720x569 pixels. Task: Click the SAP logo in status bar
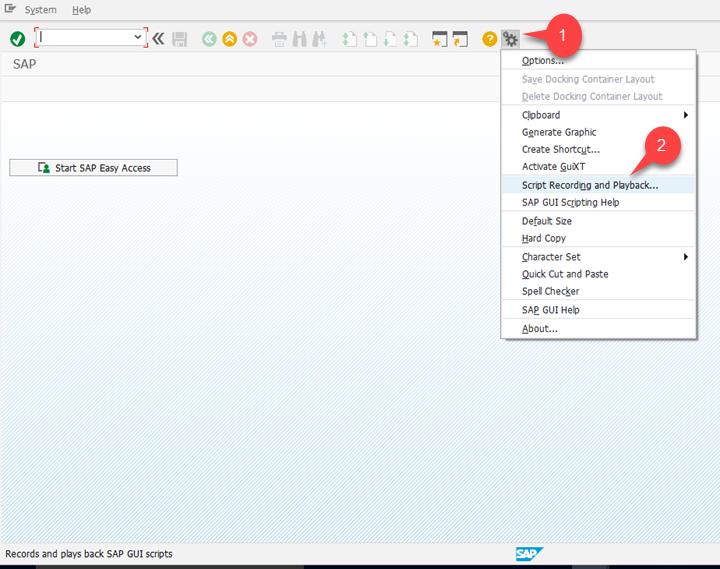(x=529, y=554)
